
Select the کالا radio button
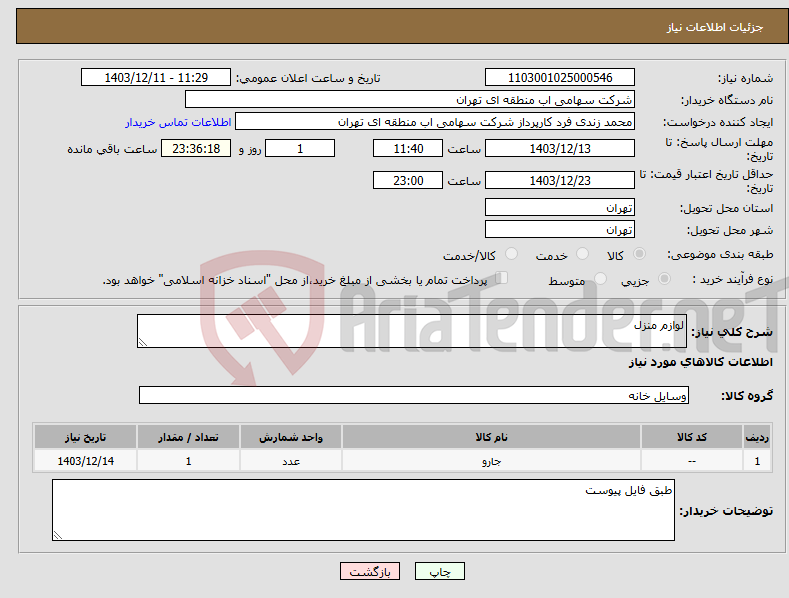(x=639, y=254)
